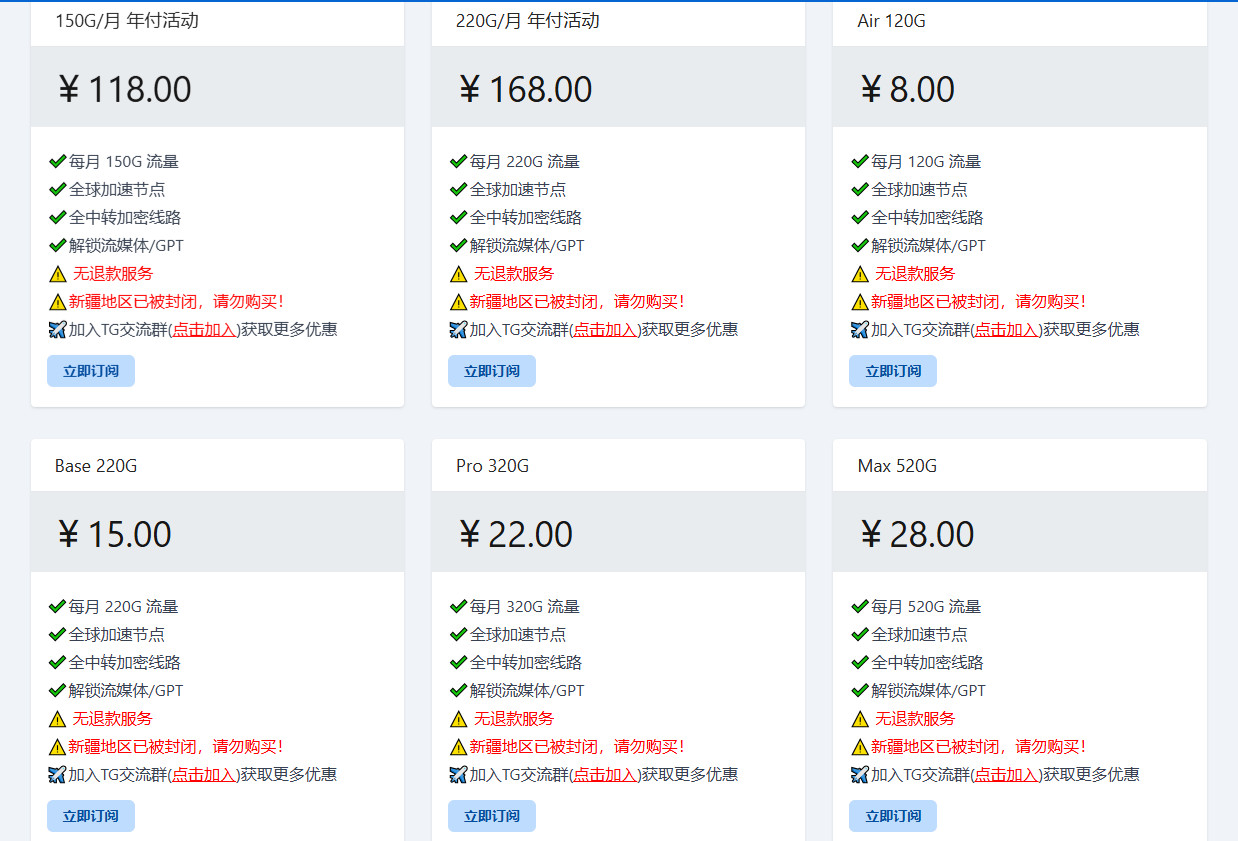Click warning icon beside 新疆地区已被封闭 in Max 520G
The width and height of the screenshot is (1238, 841).
click(859, 747)
